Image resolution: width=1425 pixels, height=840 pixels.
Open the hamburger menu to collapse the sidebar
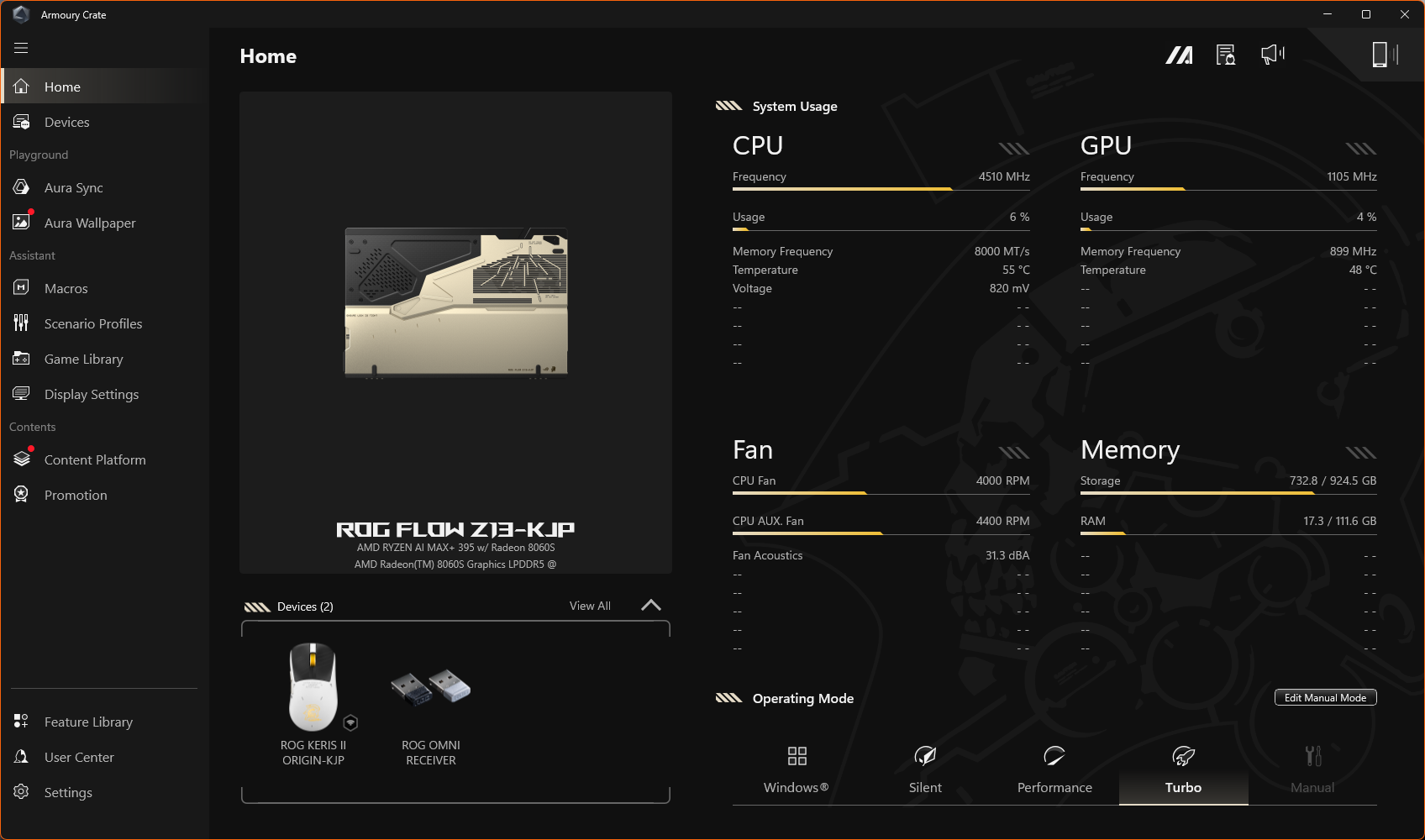coord(21,48)
